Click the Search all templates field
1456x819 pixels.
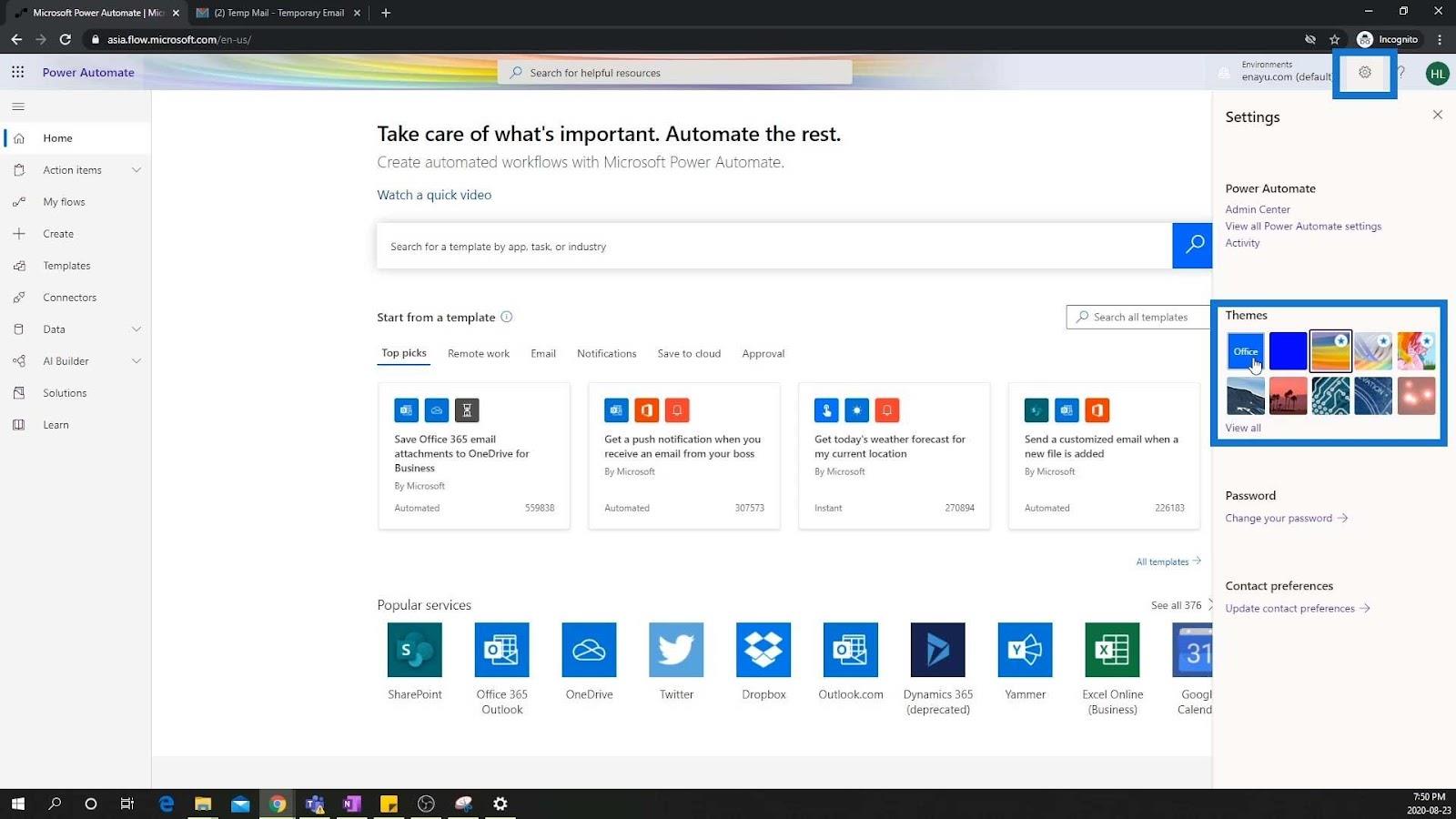point(1139,317)
